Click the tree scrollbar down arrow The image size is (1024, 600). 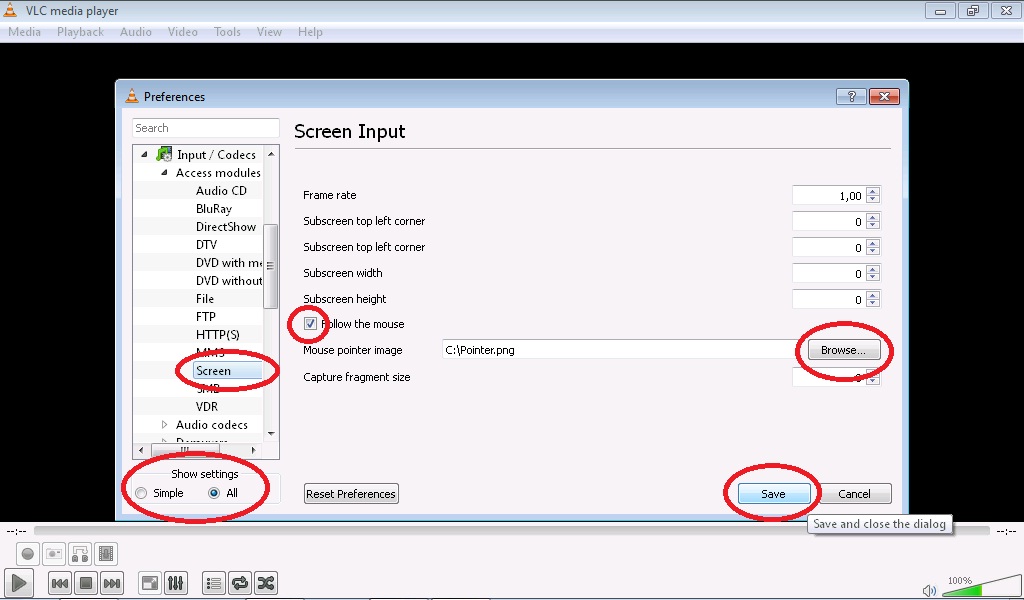pyautogui.click(x=271, y=434)
